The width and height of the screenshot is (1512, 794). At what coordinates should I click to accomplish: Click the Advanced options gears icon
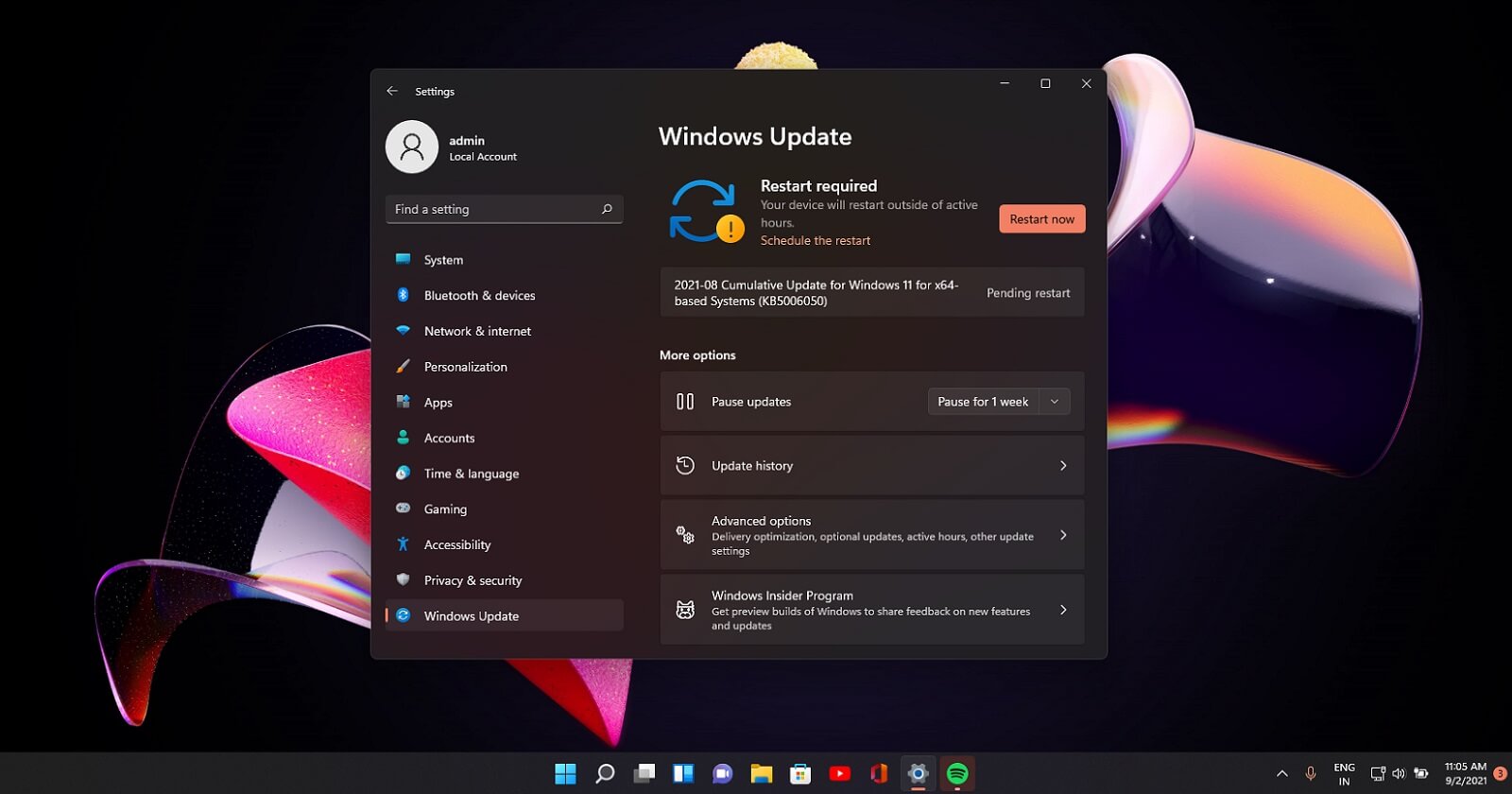coord(685,535)
